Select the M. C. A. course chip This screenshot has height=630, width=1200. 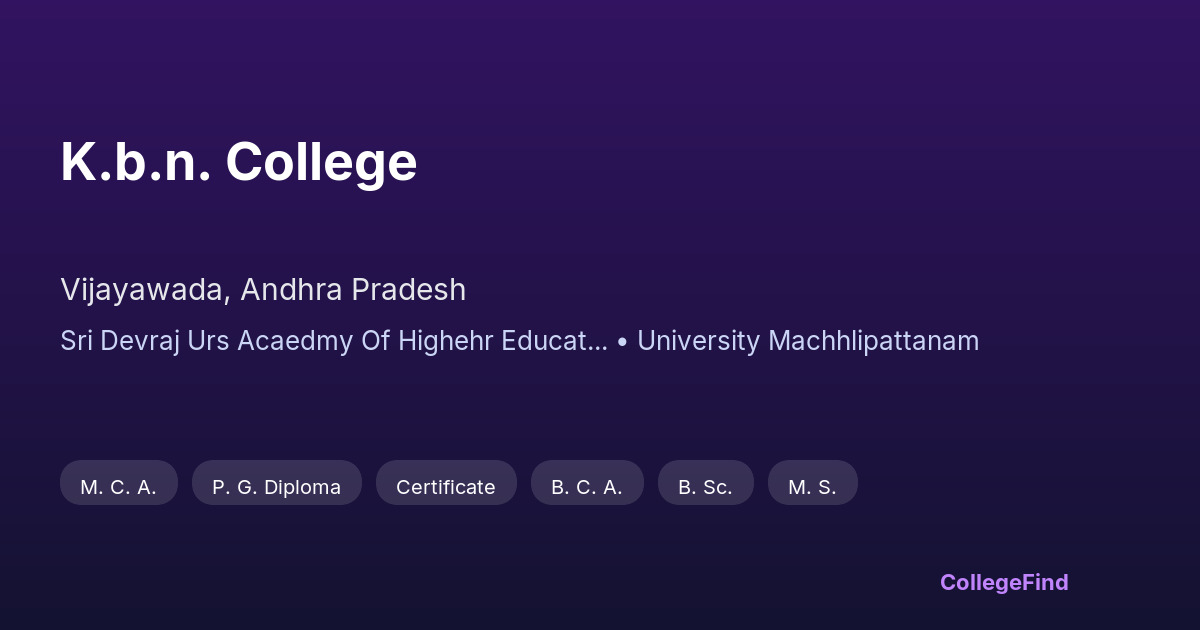point(119,486)
